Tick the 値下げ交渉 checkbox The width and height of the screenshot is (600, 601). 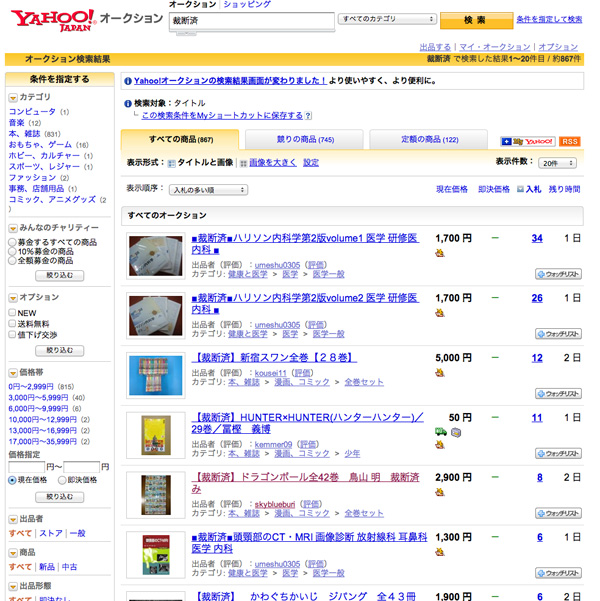[x=12, y=335]
